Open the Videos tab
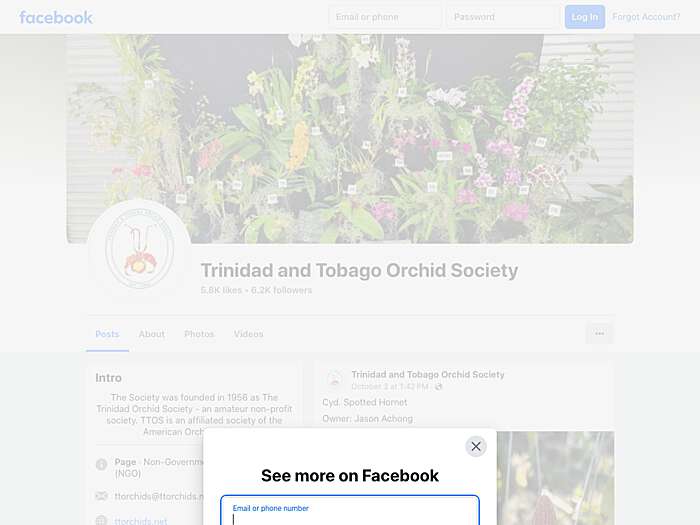The height and width of the screenshot is (525, 700). coord(249,334)
